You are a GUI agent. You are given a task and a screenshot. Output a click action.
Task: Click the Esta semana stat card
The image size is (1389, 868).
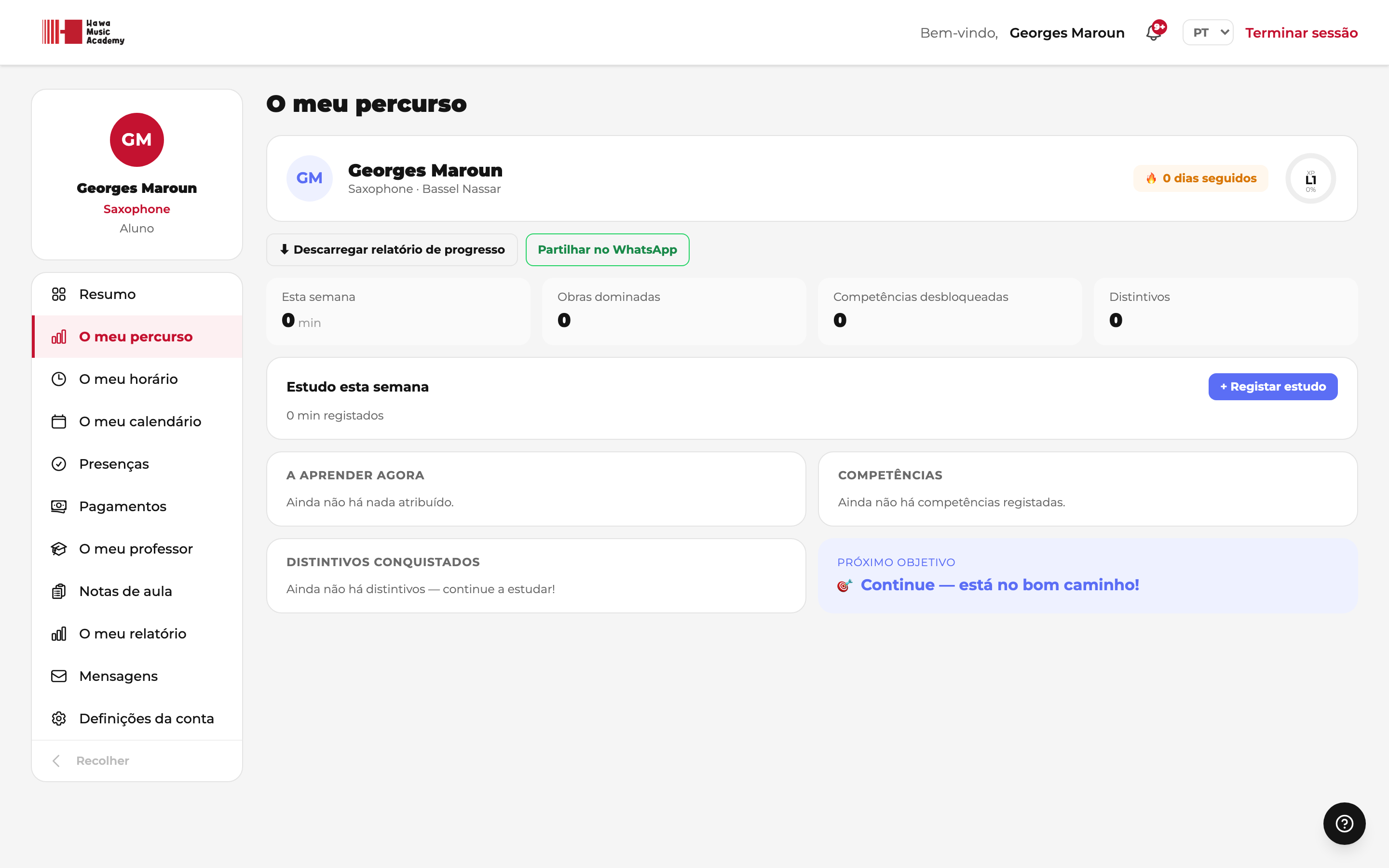pos(398,312)
